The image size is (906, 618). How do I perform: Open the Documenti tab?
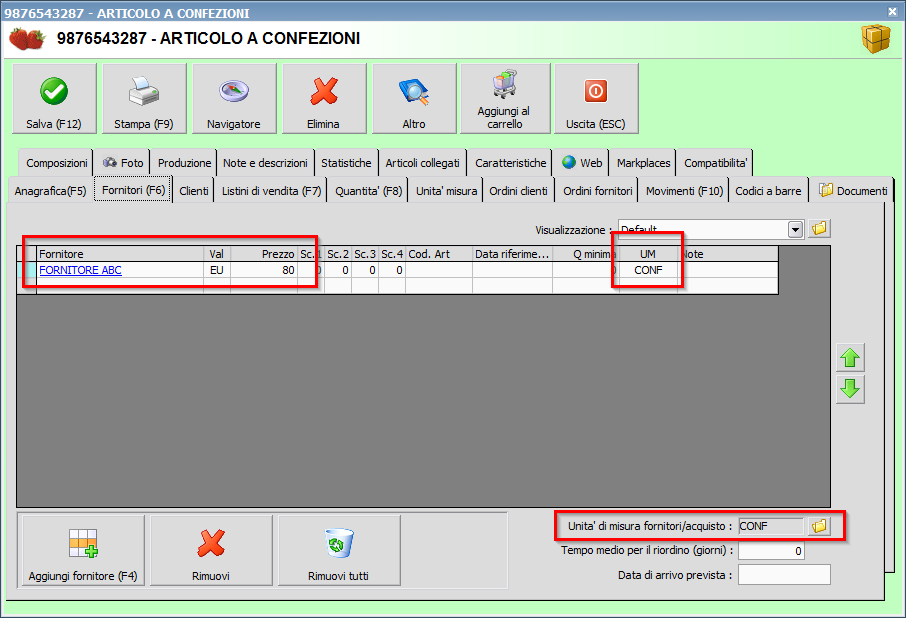point(853,191)
